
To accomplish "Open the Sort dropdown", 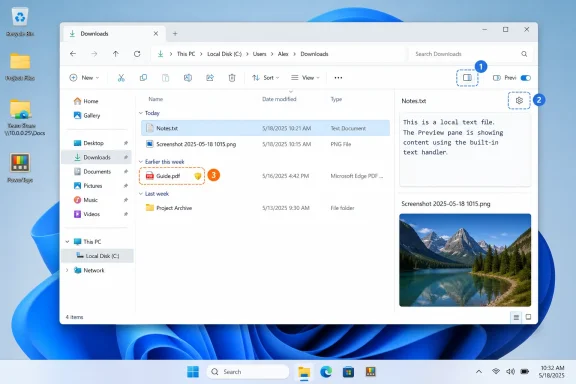I will [x=266, y=78].
